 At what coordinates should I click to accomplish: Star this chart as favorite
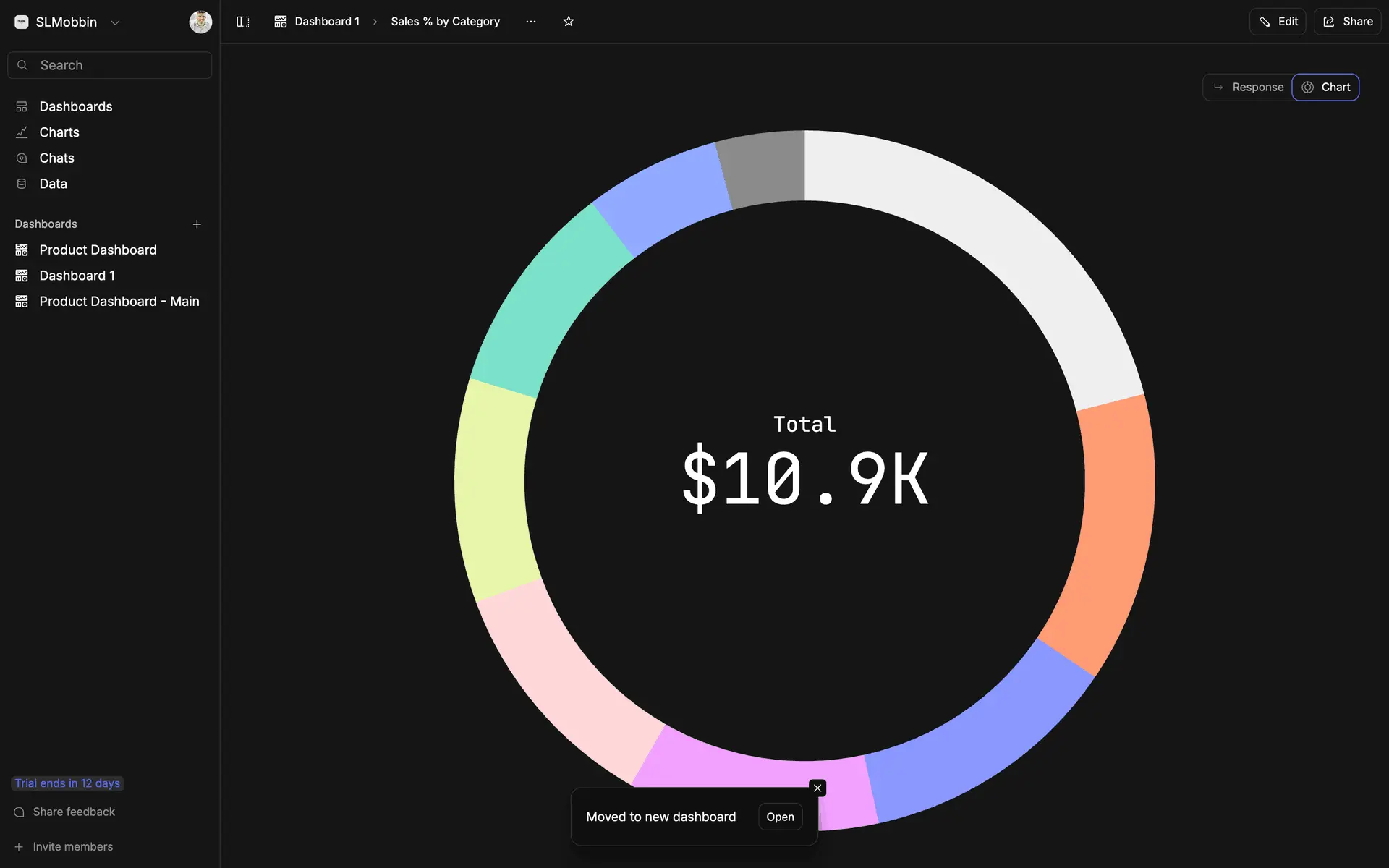[x=569, y=22]
